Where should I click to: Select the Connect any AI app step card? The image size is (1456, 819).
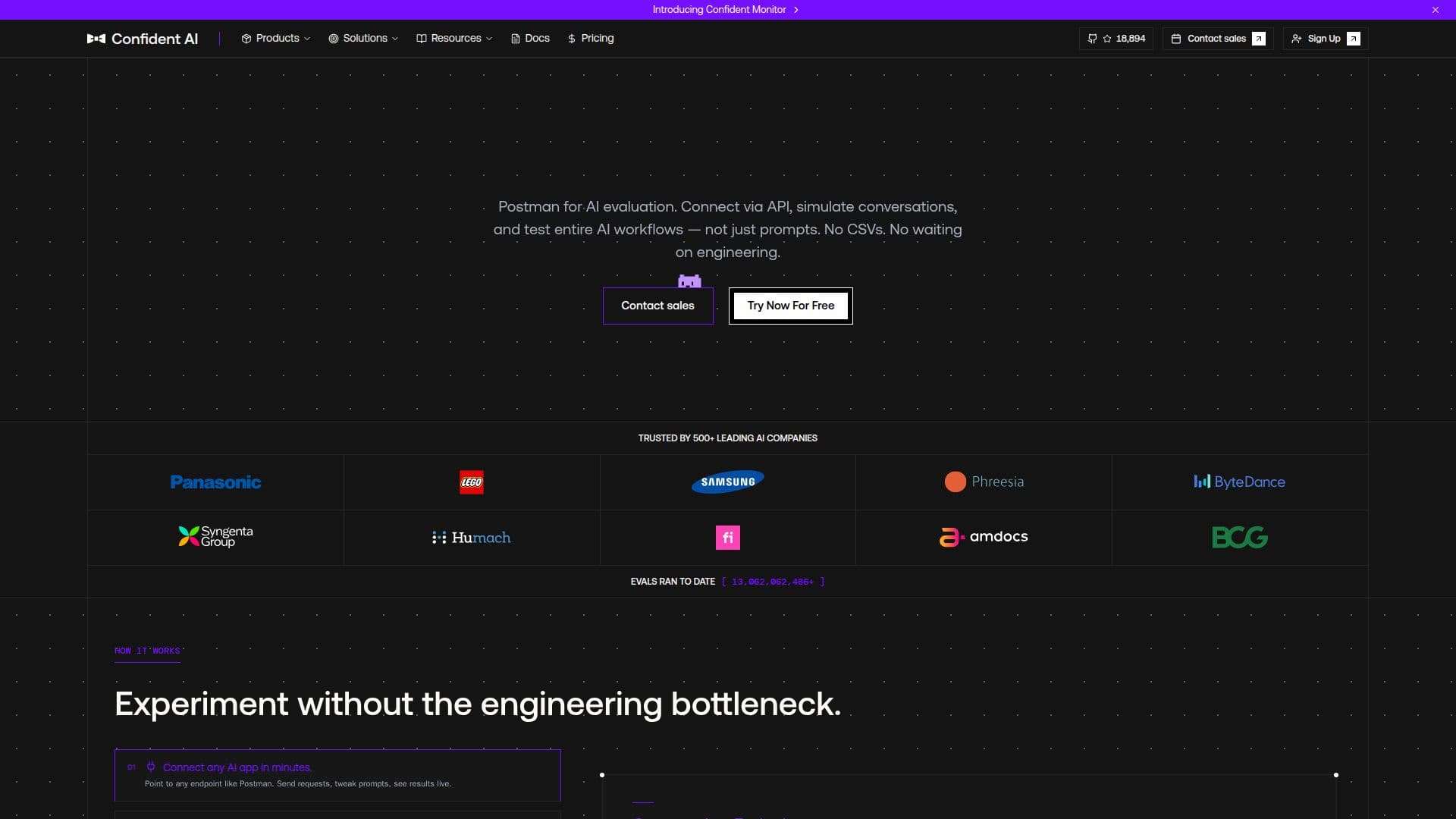tap(337, 775)
